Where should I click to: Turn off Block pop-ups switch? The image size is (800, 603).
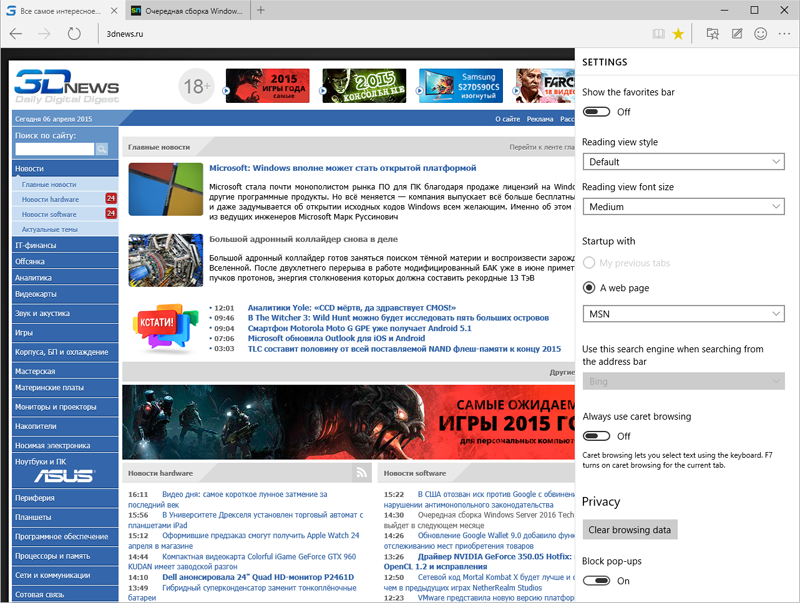click(x=596, y=581)
